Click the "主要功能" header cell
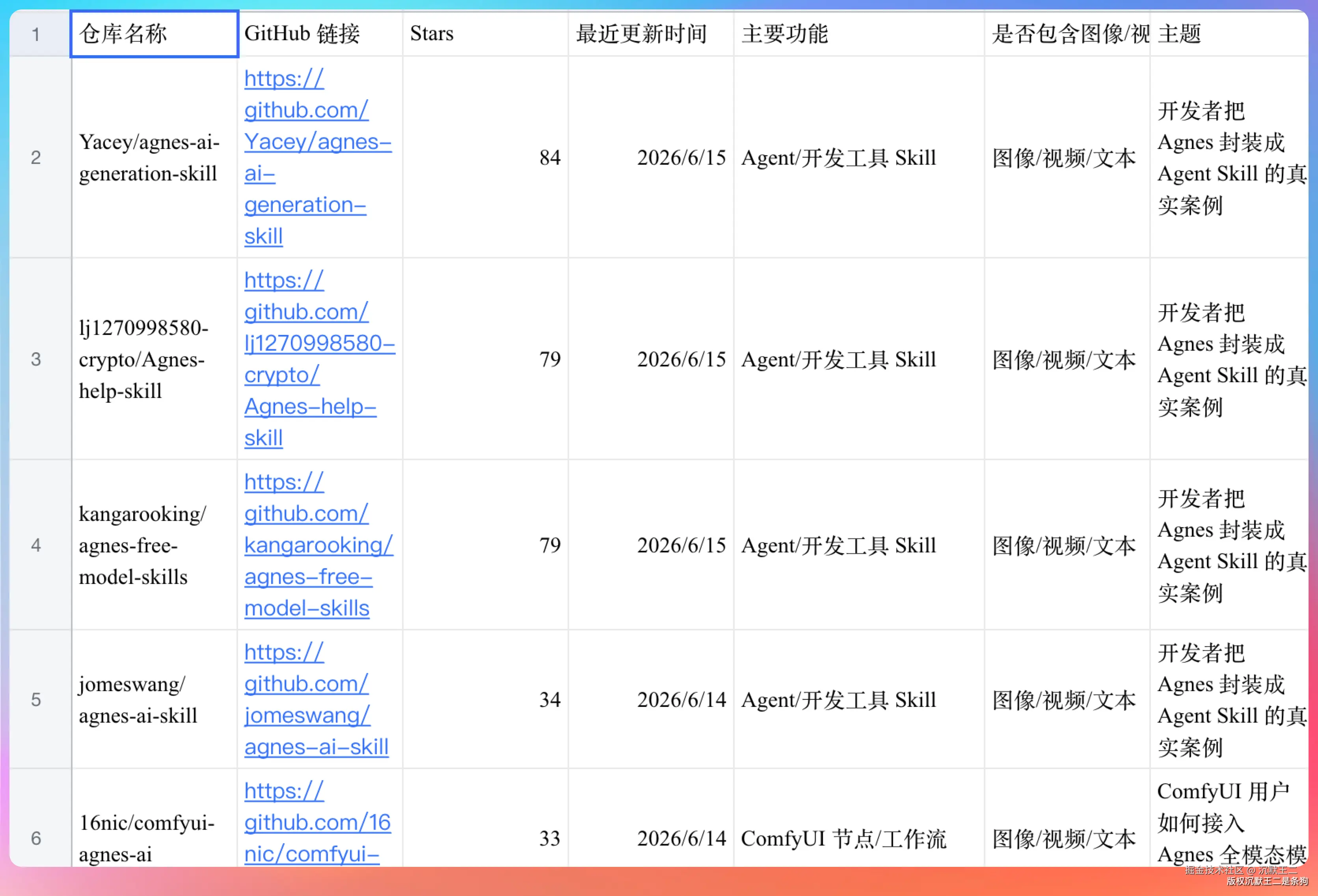The width and height of the screenshot is (1318, 896). tap(859, 34)
